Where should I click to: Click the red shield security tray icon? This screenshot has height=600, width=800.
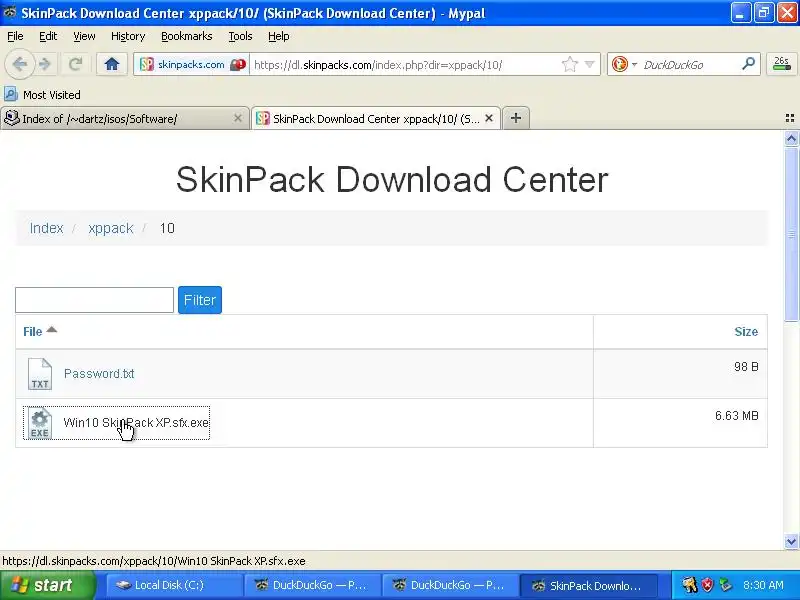click(707, 585)
